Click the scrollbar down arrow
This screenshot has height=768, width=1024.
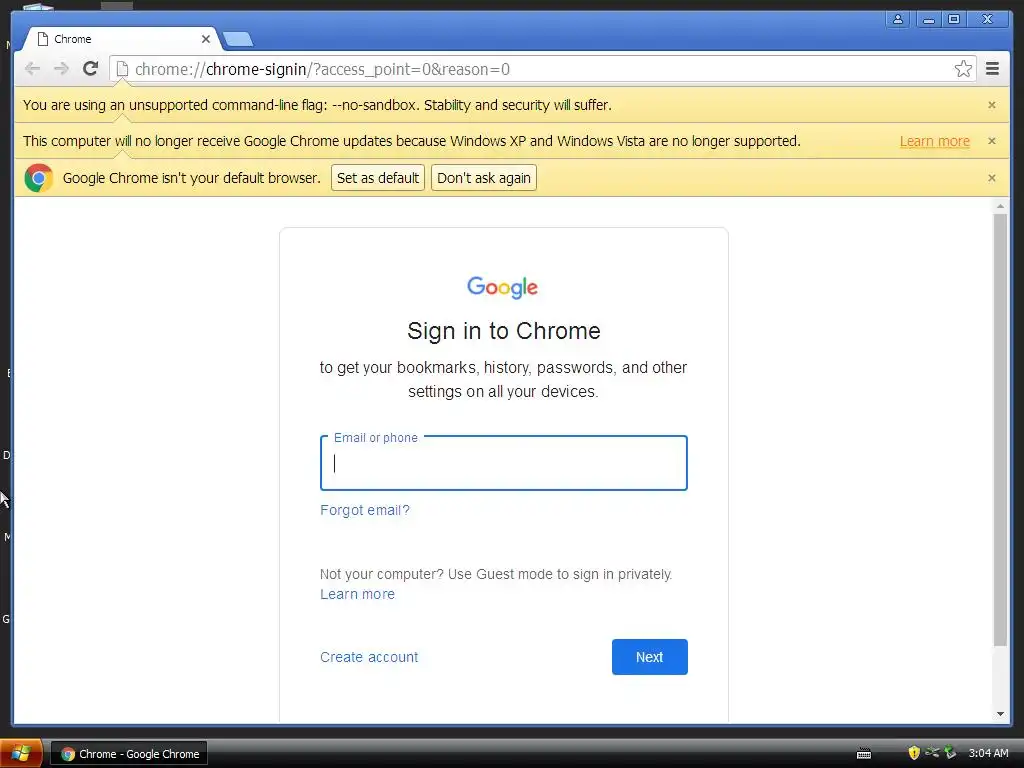1000,714
